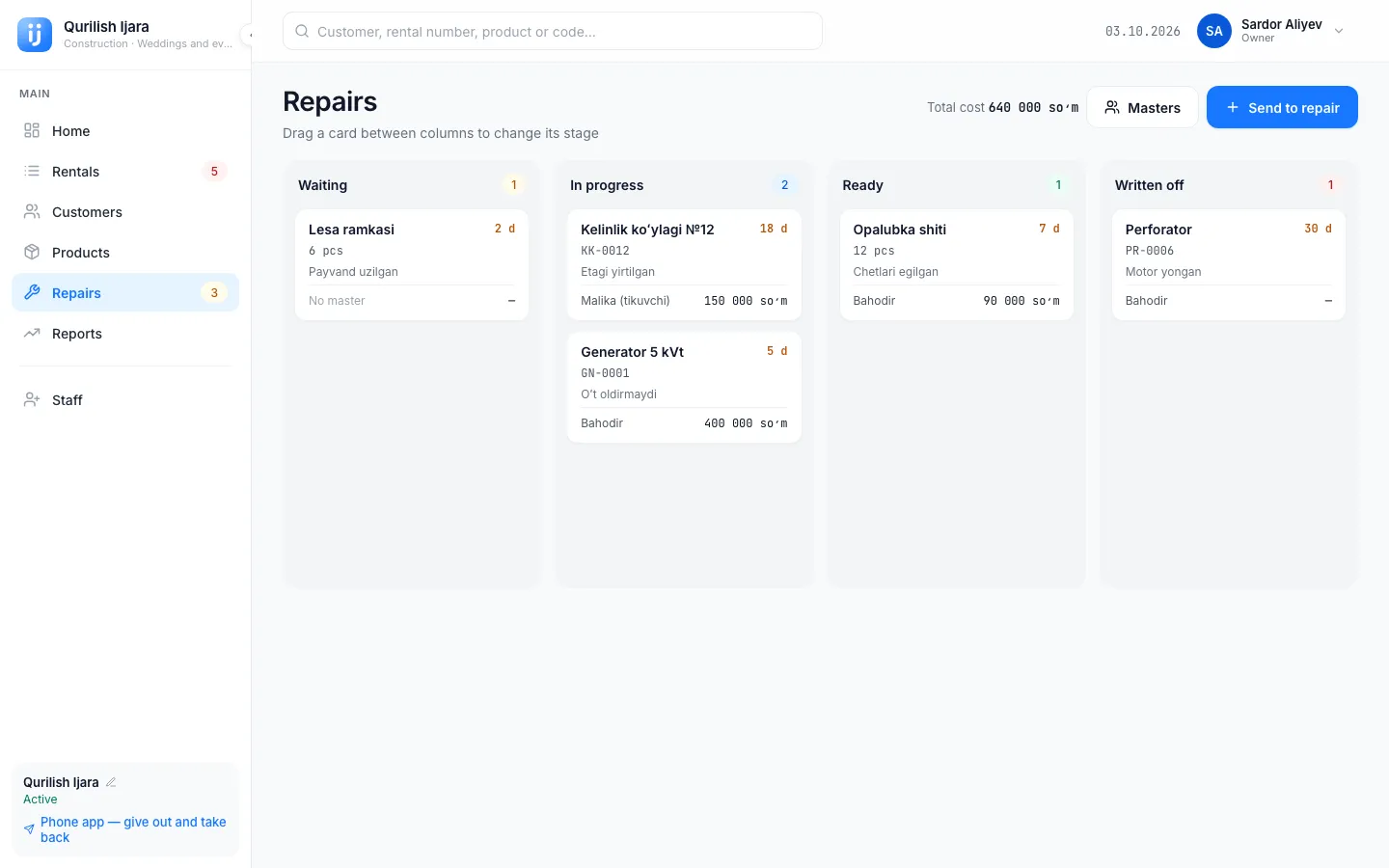Navigate to Products
The width and height of the screenshot is (1389, 868).
coord(125,252)
